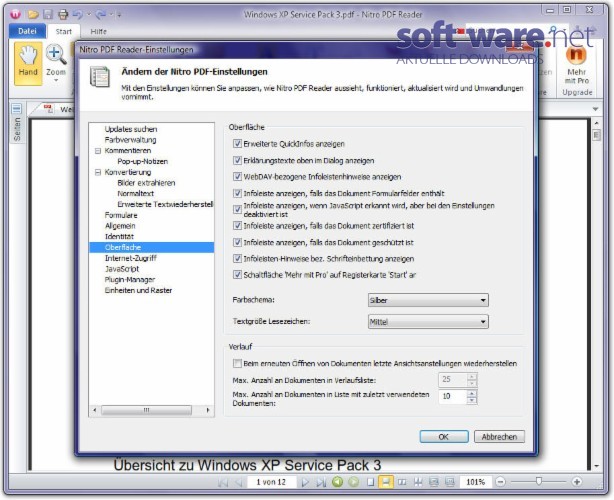Click the OK button
This screenshot has width=614, height=500.
click(444, 437)
